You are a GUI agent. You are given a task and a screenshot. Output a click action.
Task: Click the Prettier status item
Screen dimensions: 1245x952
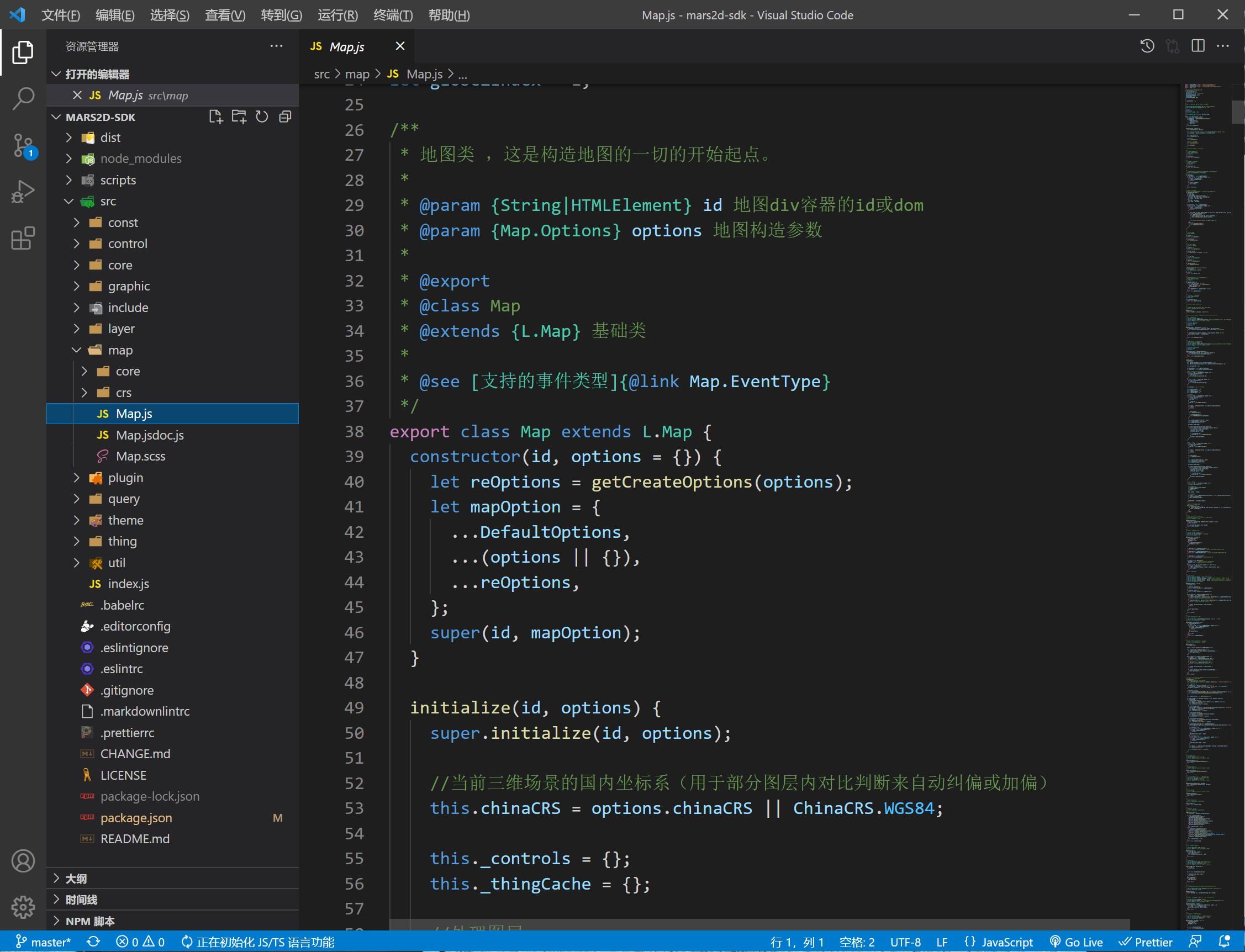click(1145, 942)
